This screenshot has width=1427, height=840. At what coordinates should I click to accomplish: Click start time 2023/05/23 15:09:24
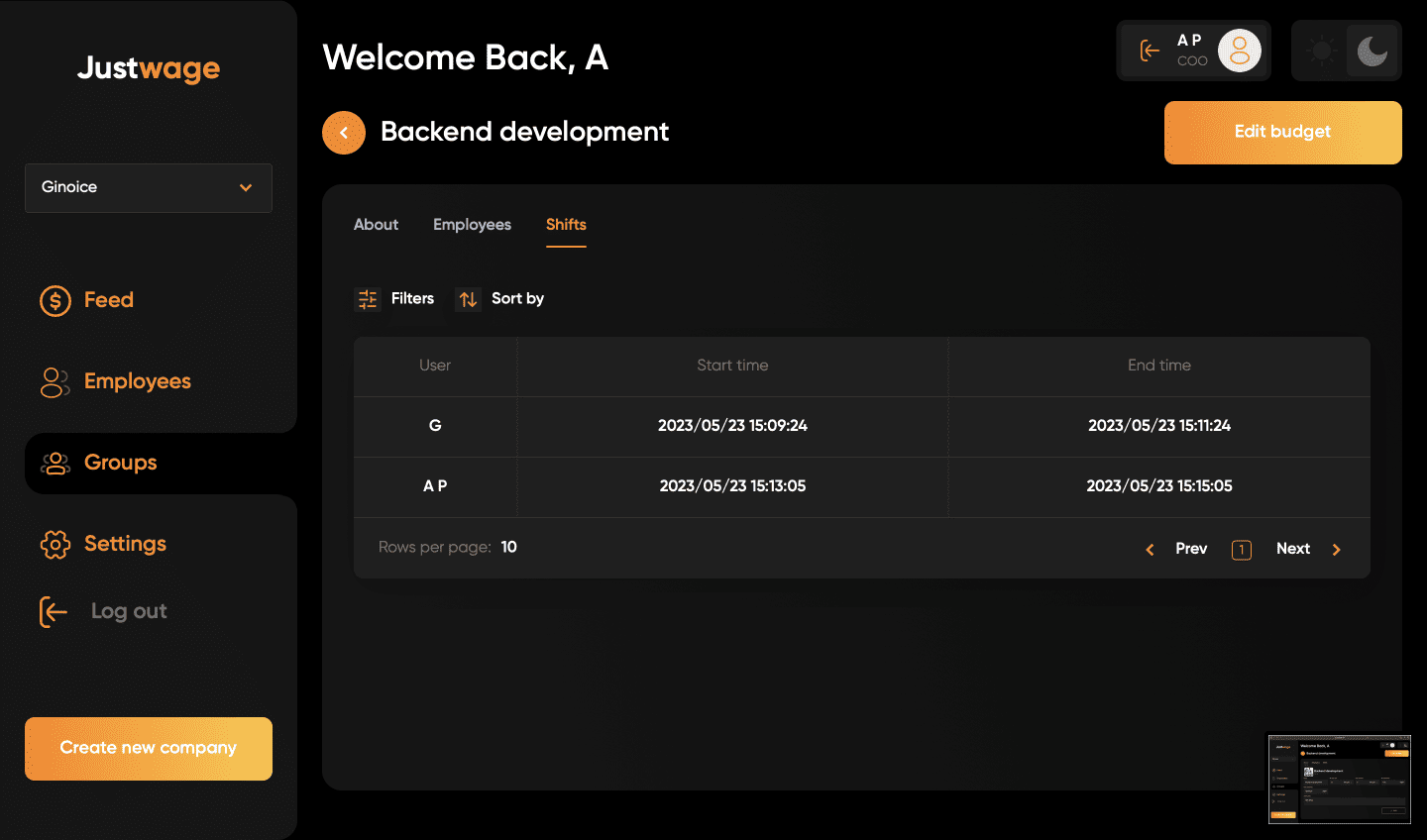732,426
